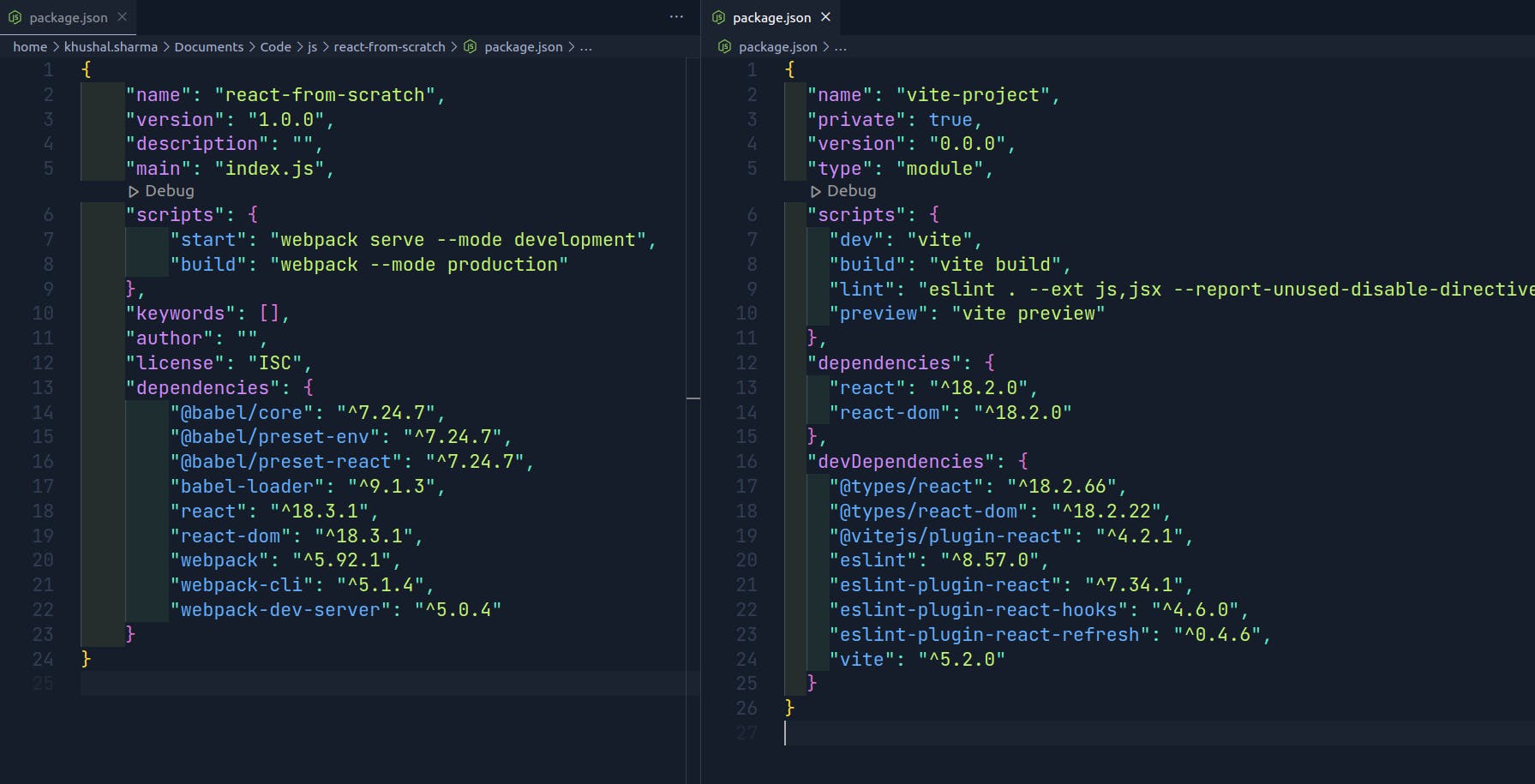This screenshot has height=784, width=1535.
Task: Click the npm file icon in right tab
Action: click(718, 17)
